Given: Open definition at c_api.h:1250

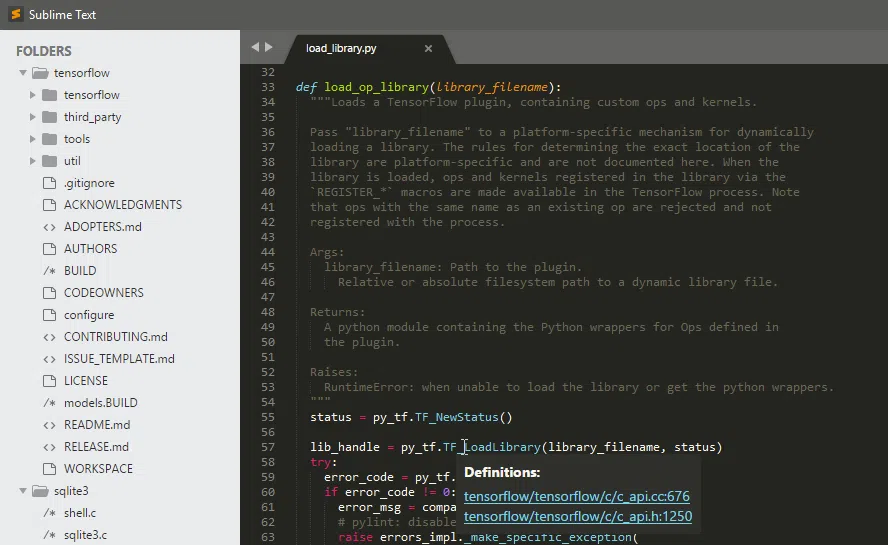Looking at the screenshot, I should 577,516.
